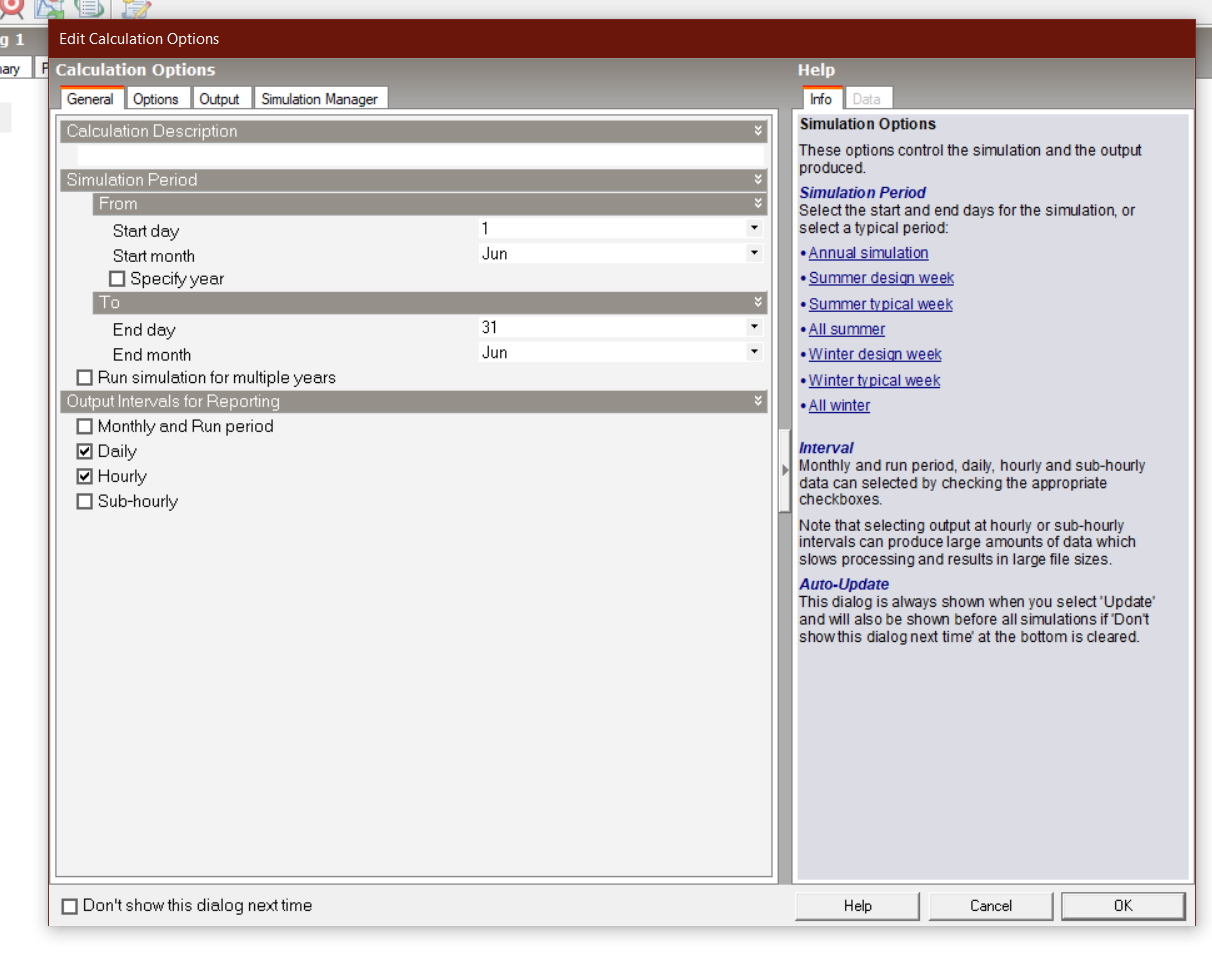
Task: Choose the Summer design week link
Action: [x=881, y=278]
